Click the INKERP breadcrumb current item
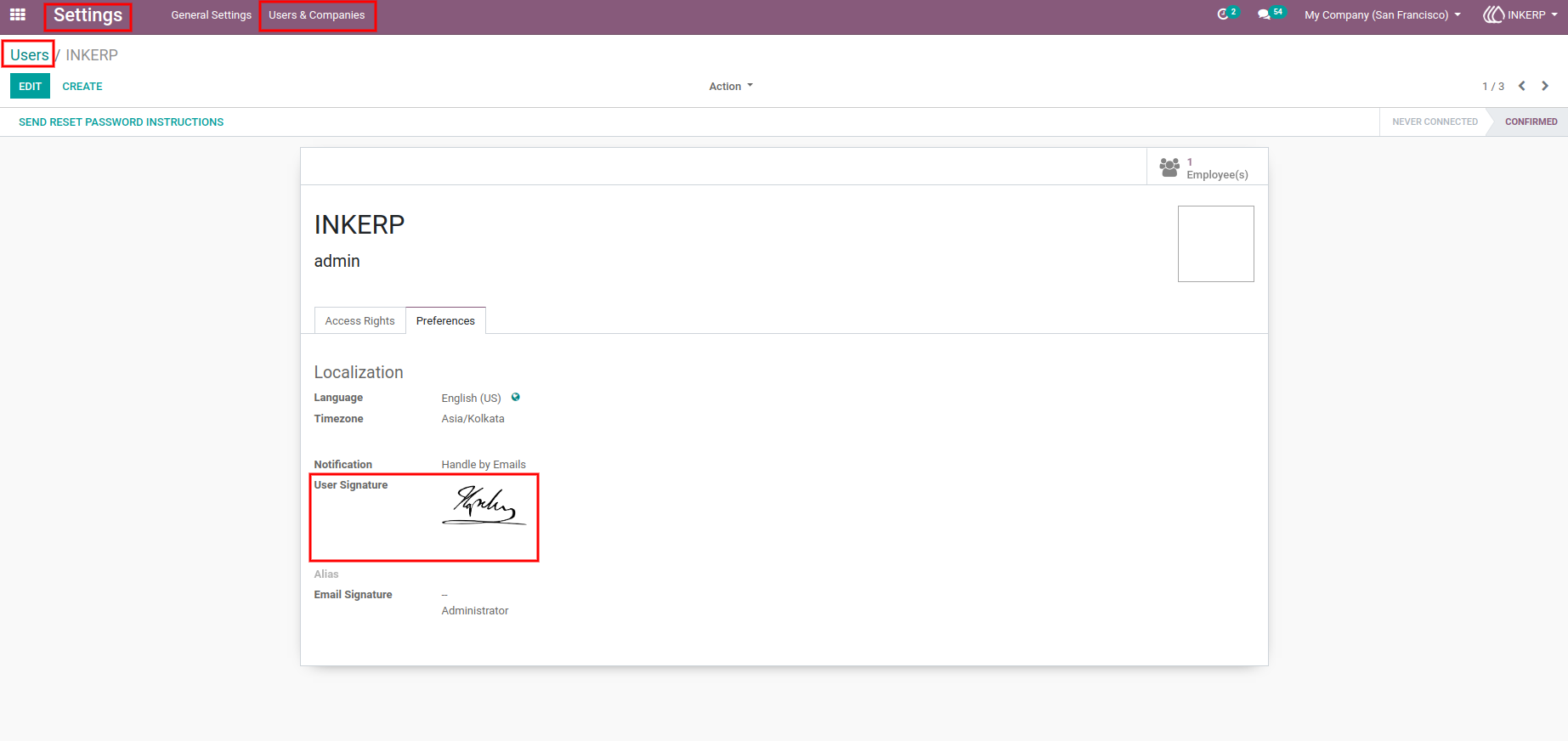This screenshot has height=741, width=1568. (x=92, y=54)
